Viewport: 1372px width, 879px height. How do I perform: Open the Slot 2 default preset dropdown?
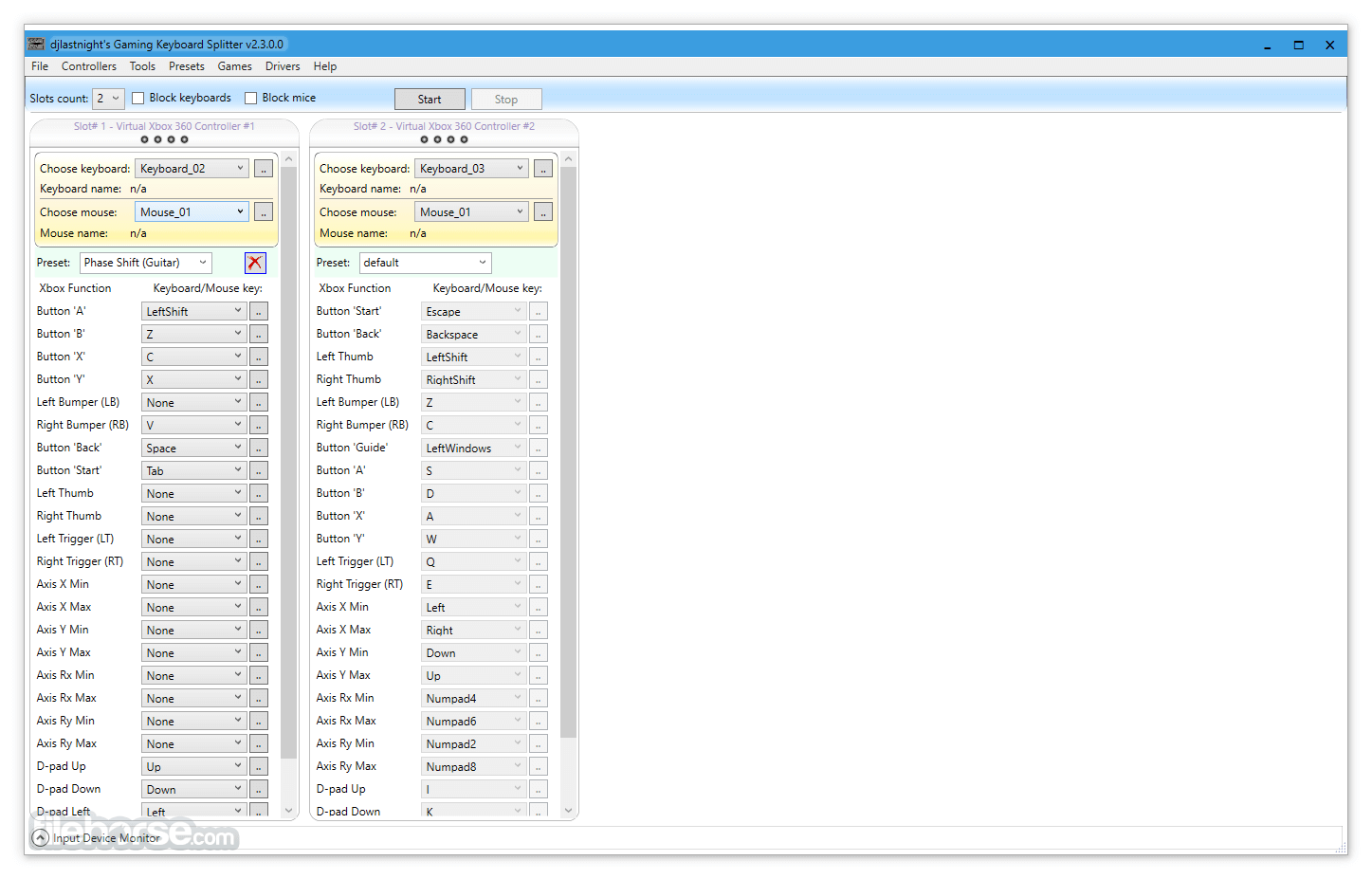426,263
